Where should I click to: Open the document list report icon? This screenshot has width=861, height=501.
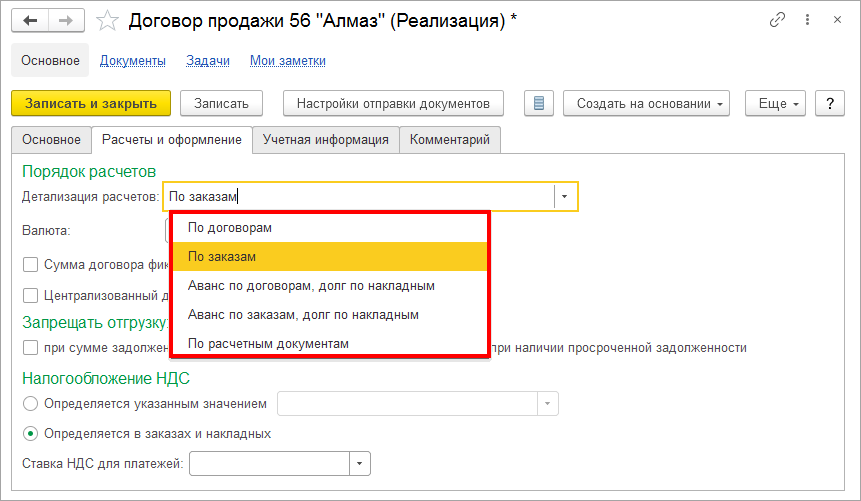(540, 103)
